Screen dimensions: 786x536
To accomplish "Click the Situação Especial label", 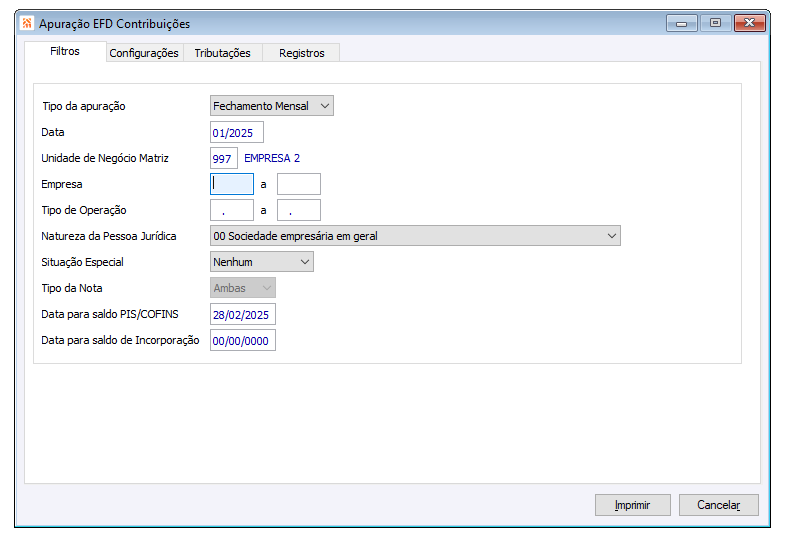I will tap(82, 262).
